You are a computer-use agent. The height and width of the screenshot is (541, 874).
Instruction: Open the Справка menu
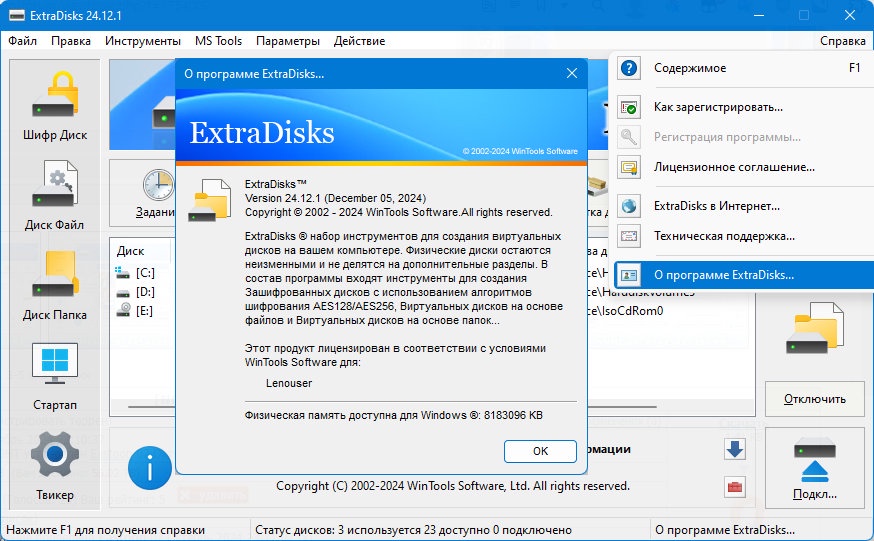tap(842, 41)
